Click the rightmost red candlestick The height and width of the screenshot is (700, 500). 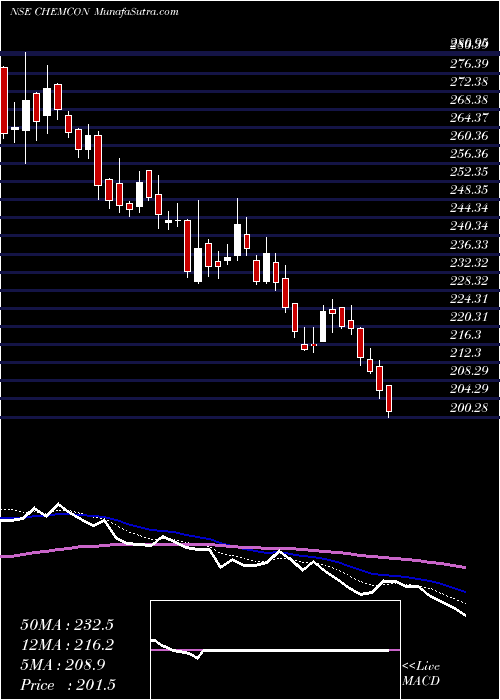(389, 398)
